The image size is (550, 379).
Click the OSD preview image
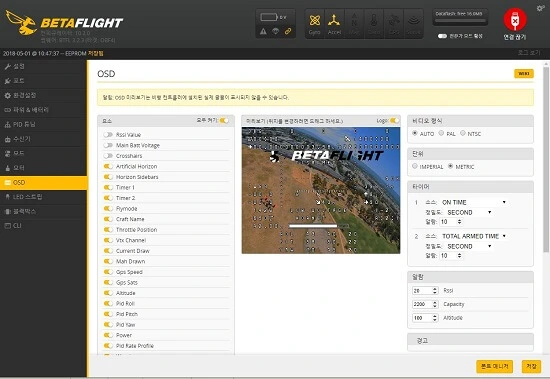click(321, 190)
